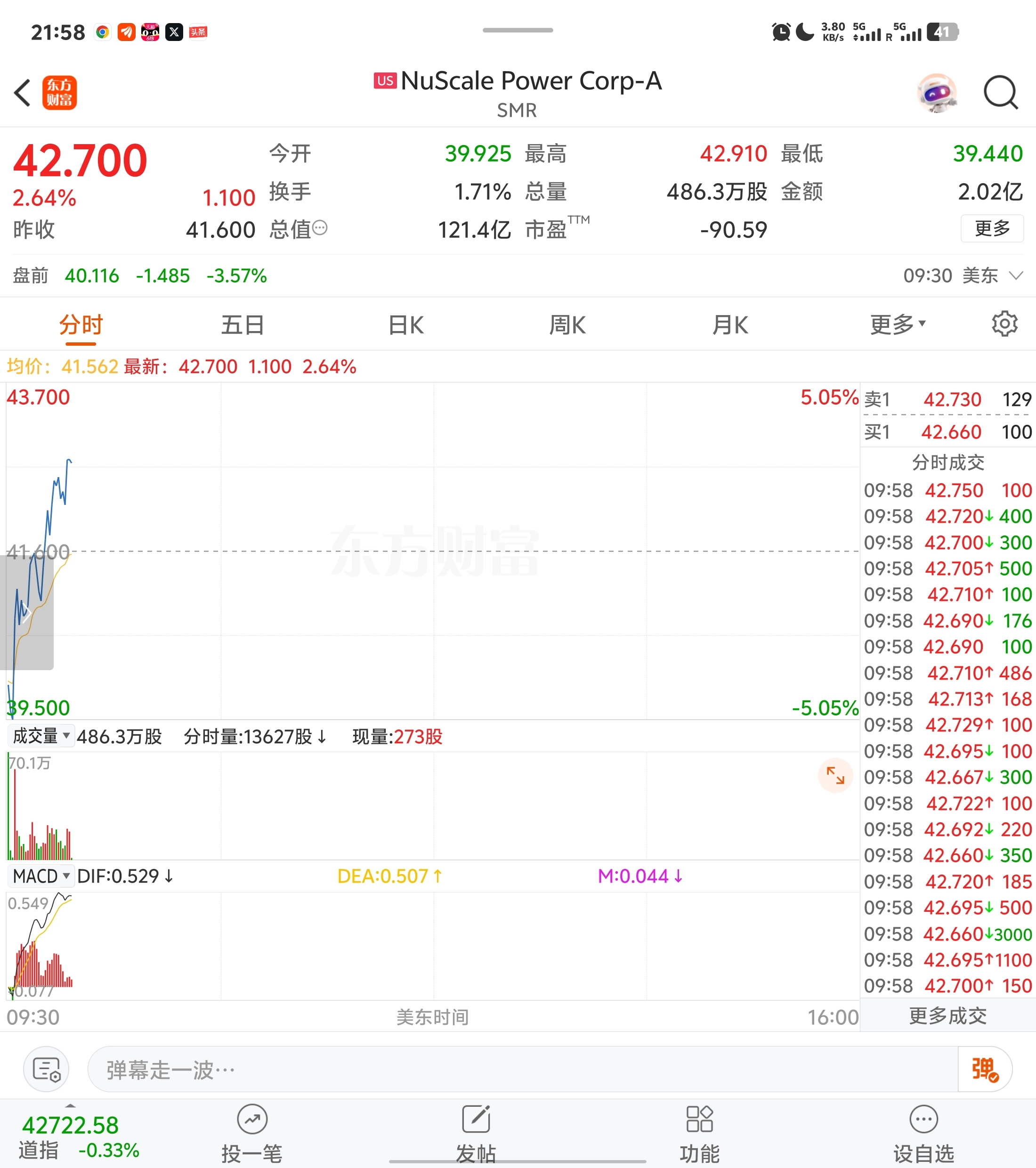
Task: Tap the 总量 486.3万股 value
Action: [717, 191]
